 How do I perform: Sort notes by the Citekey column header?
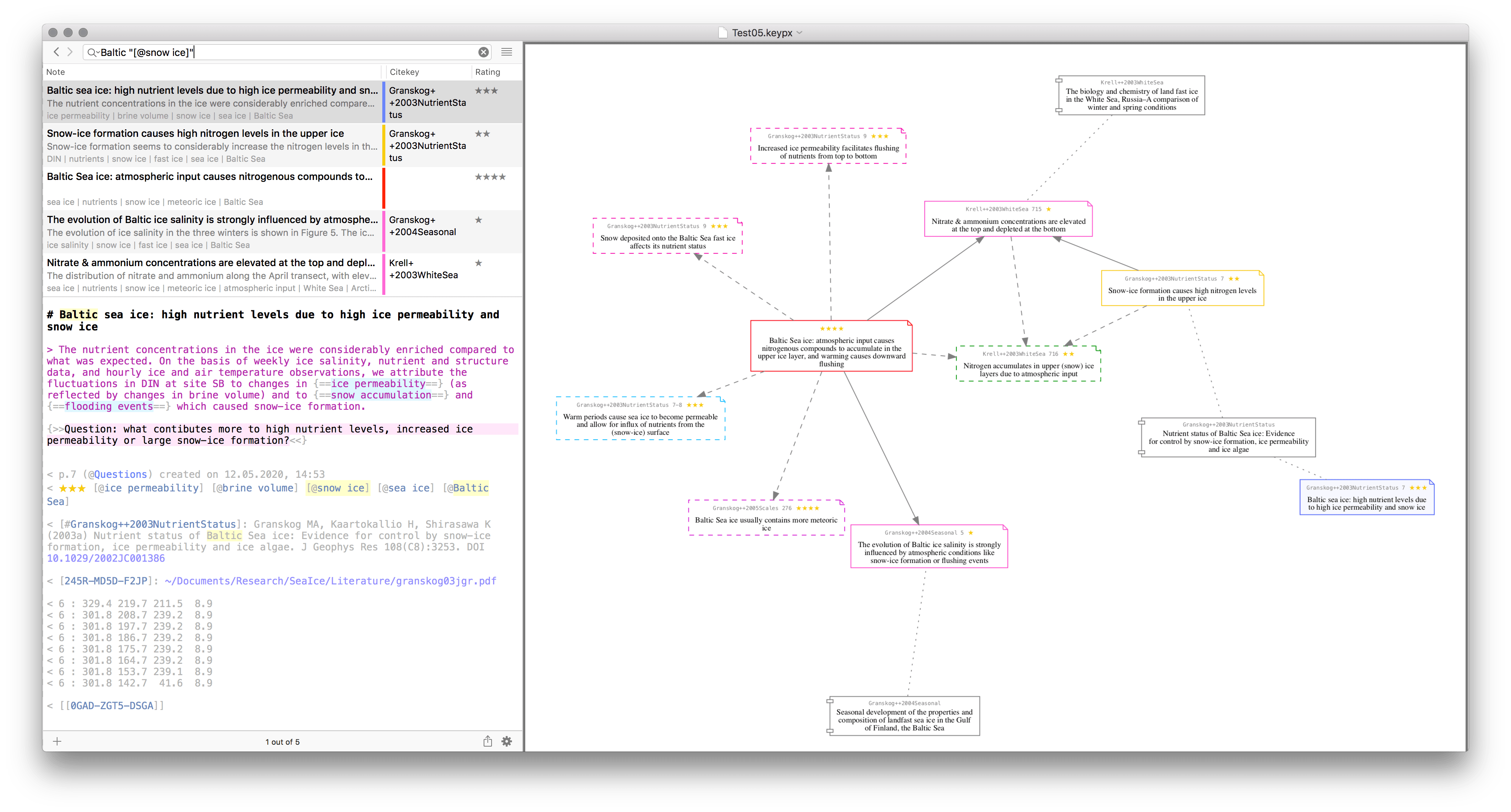point(405,71)
